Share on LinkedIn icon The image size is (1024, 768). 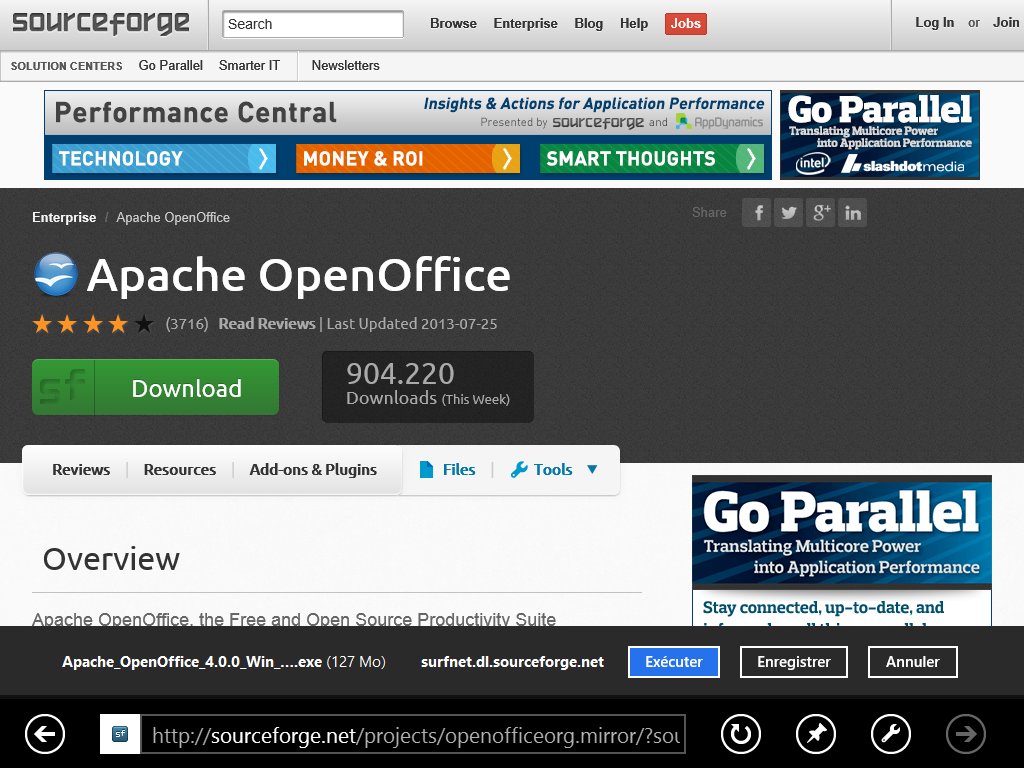coord(852,213)
